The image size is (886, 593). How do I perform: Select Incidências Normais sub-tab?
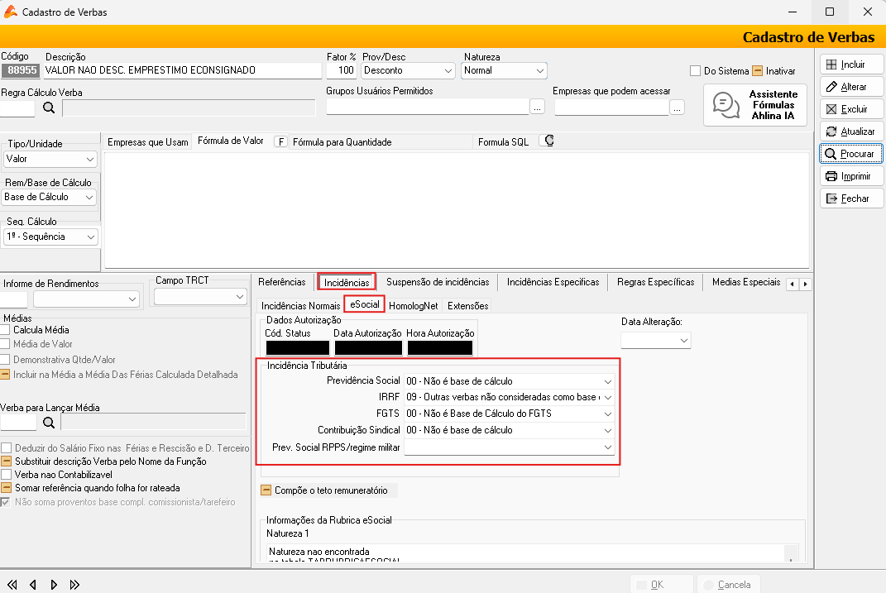point(301,305)
